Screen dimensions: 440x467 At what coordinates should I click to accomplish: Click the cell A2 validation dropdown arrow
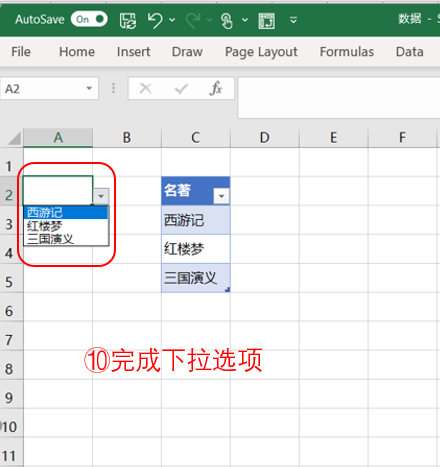pos(101,196)
